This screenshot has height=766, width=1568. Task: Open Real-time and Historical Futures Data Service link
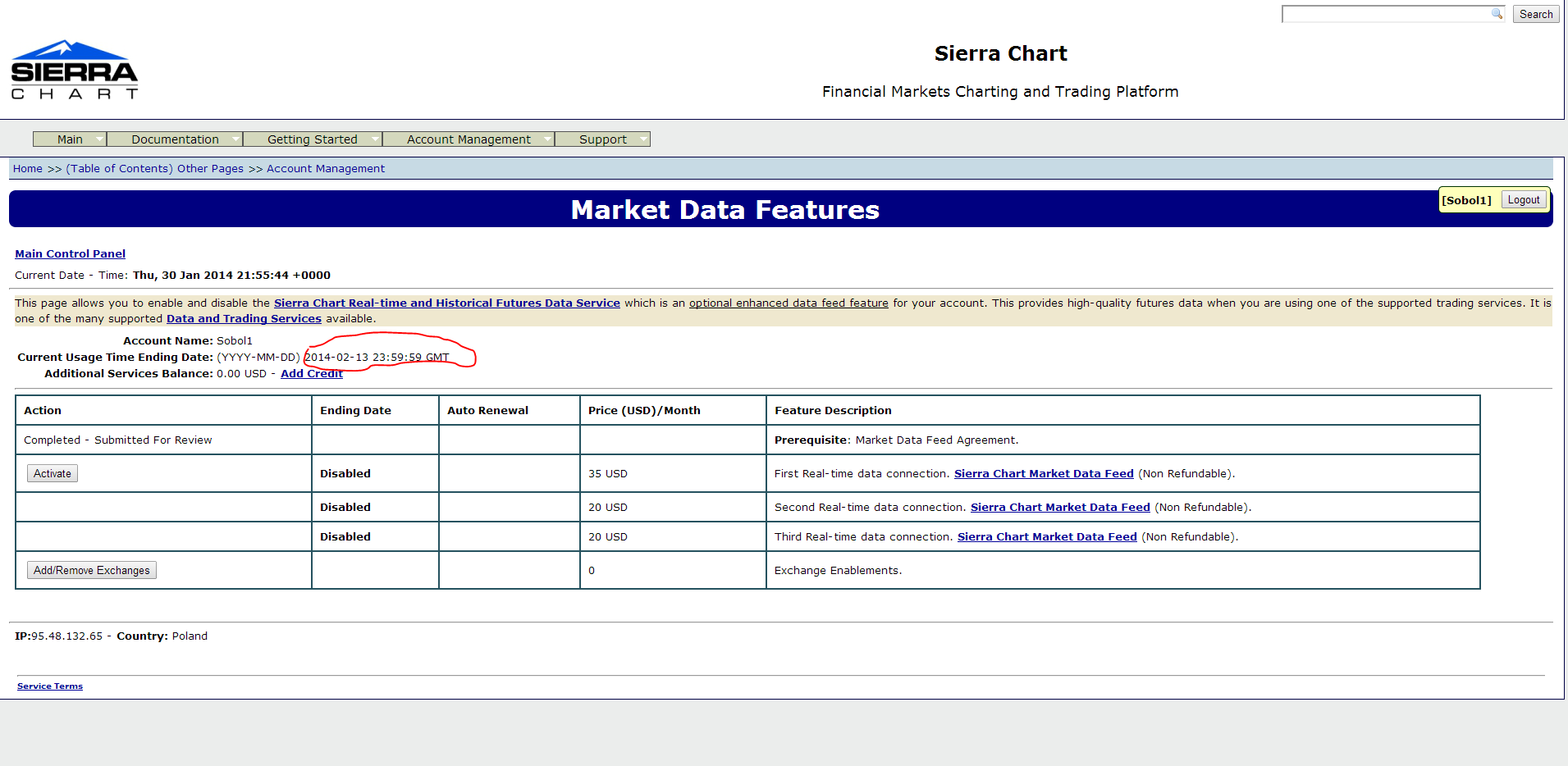tap(446, 303)
